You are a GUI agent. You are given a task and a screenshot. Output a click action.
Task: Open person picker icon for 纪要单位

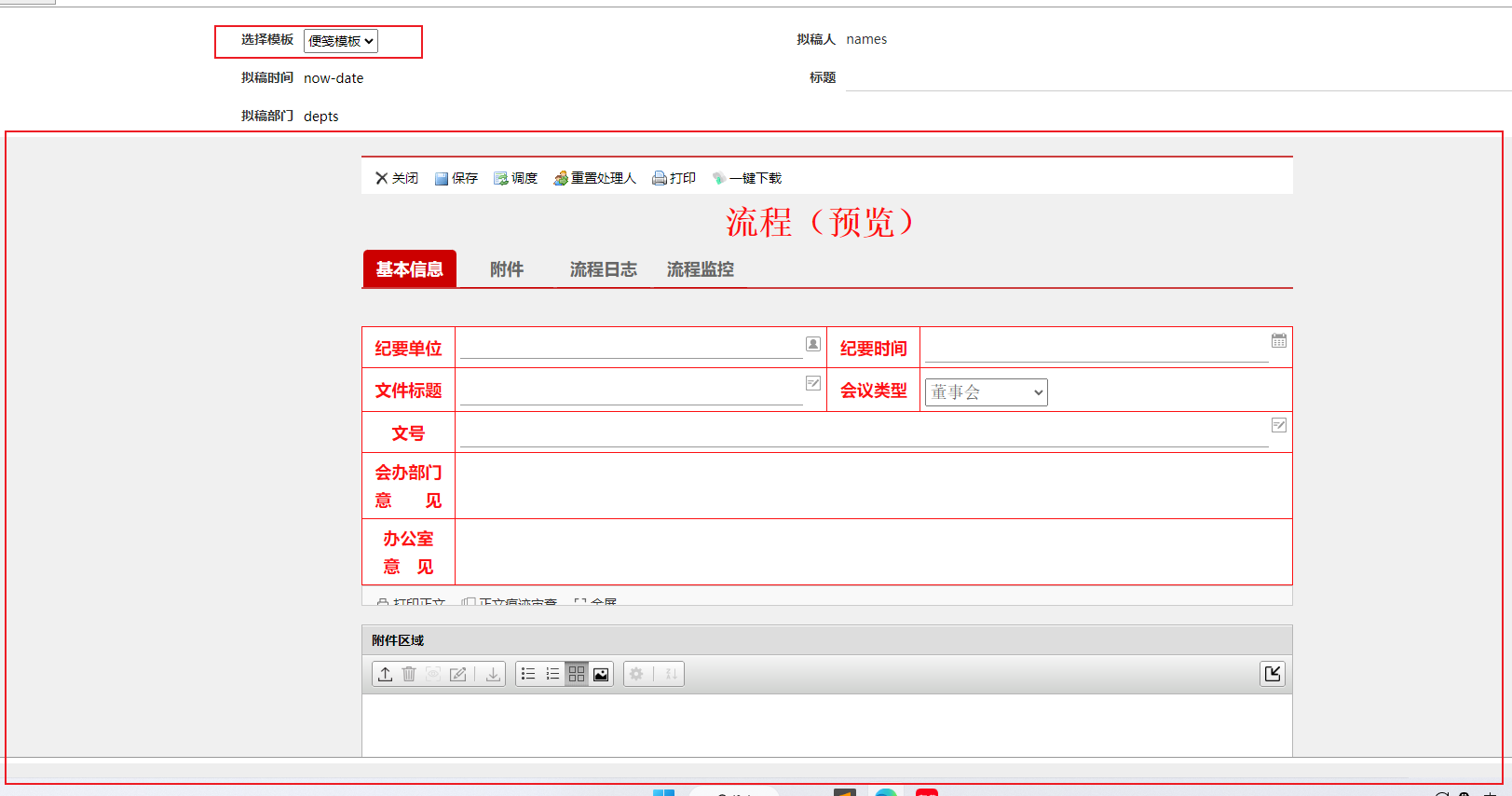coord(813,344)
